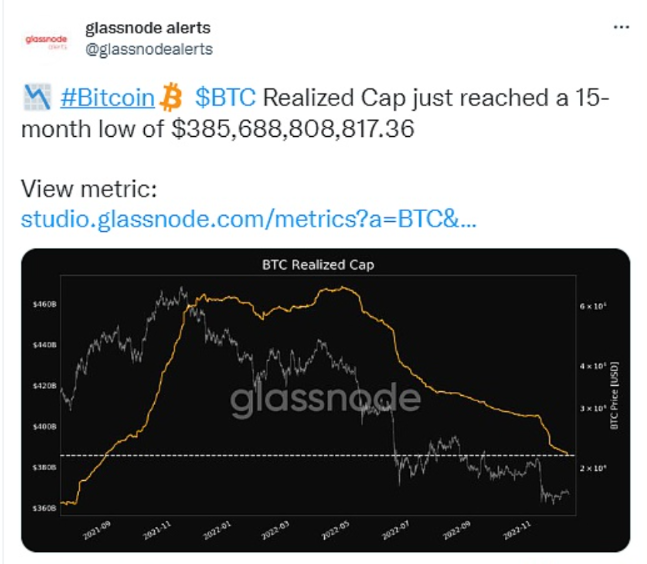The image size is (647, 564).
Task: Click the glassnode watermark in the chart
Action: tap(325, 400)
